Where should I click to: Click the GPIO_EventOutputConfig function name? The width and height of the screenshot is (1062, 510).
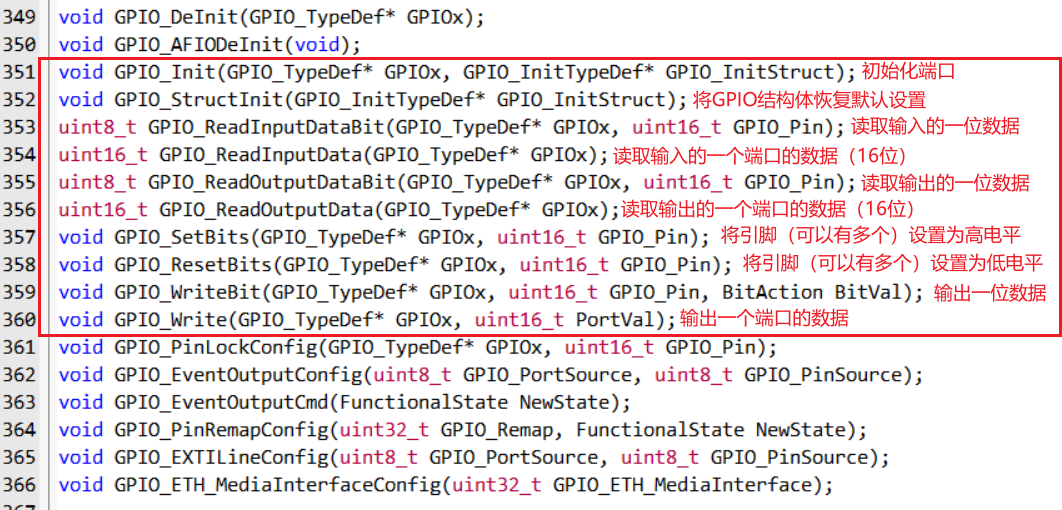[x=238, y=375]
